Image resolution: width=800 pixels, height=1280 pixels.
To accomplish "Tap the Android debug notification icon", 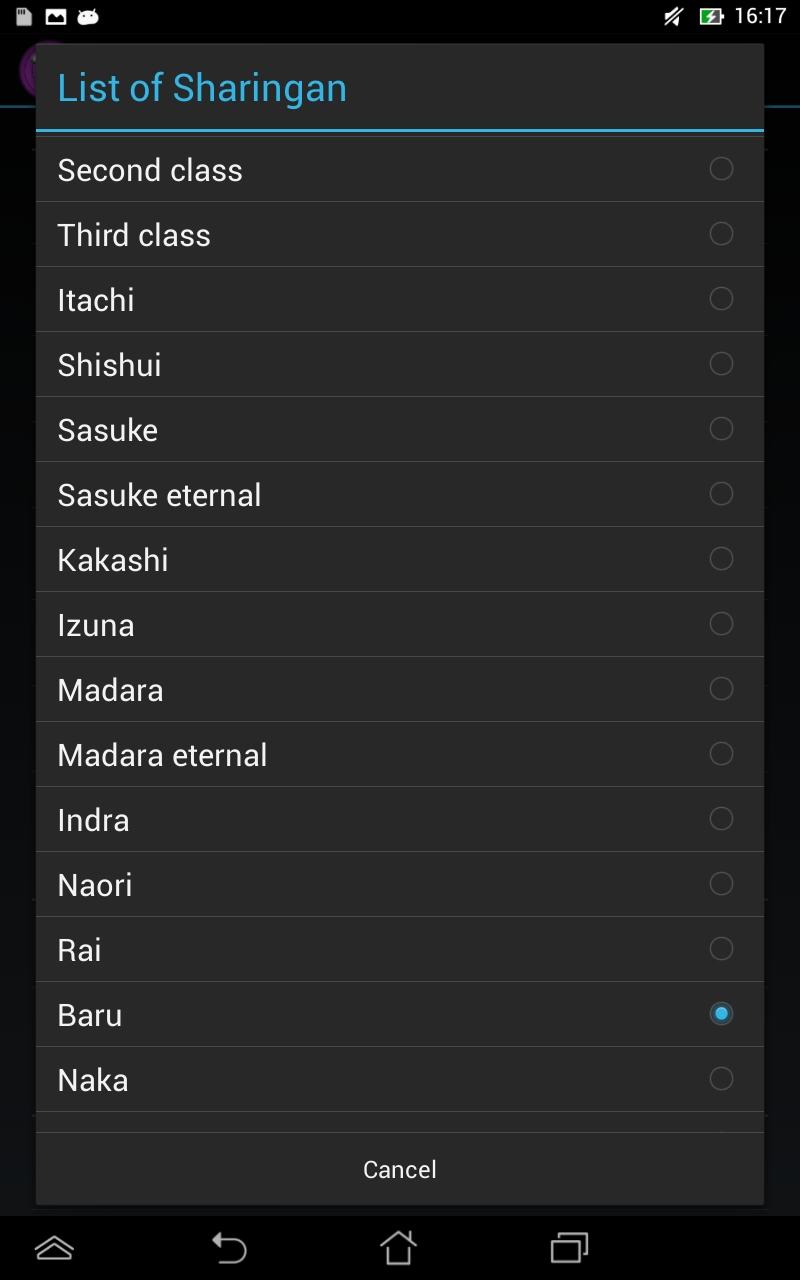I will pyautogui.click(x=88, y=17).
